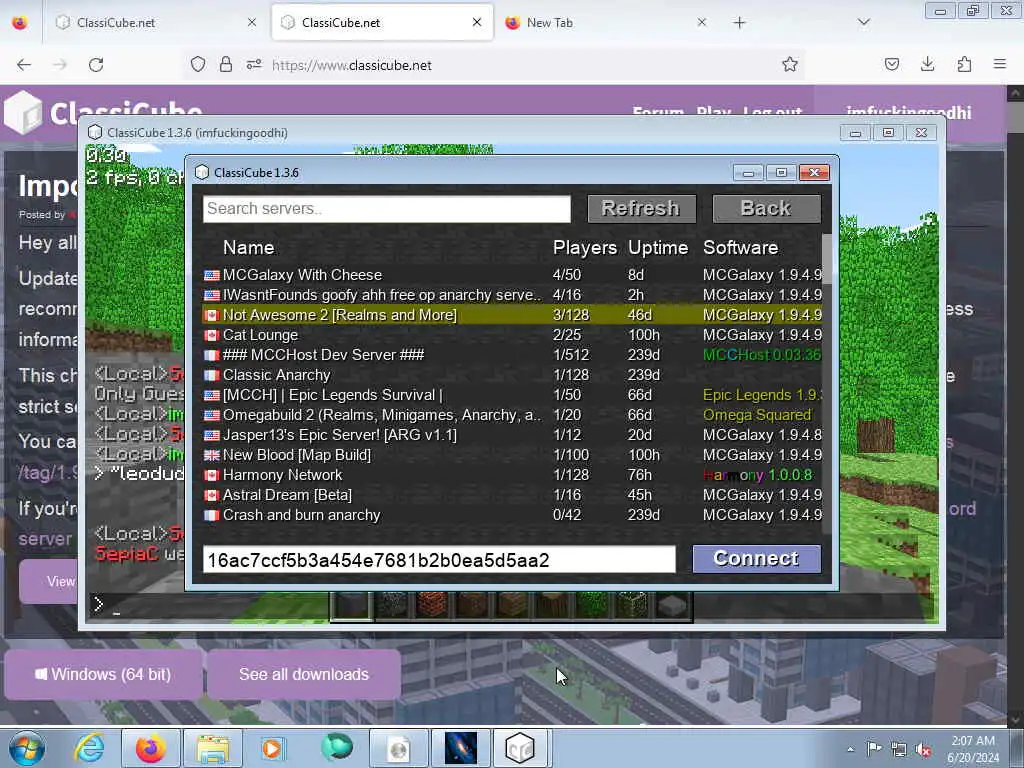This screenshot has height=768, width=1024.
Task: Select the MCGalaxy With Cheese server row
Action: tap(513, 275)
